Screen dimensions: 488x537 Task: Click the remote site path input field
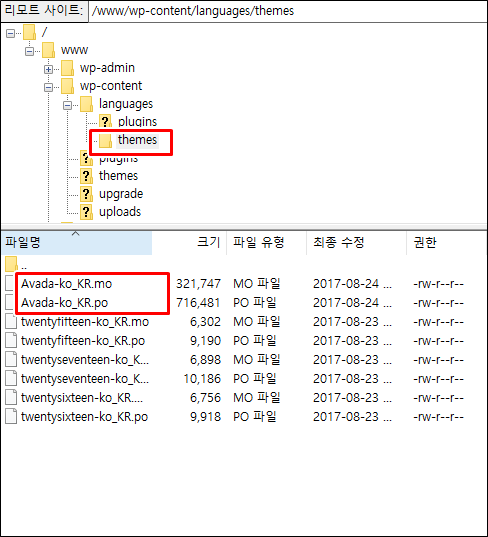point(288,11)
